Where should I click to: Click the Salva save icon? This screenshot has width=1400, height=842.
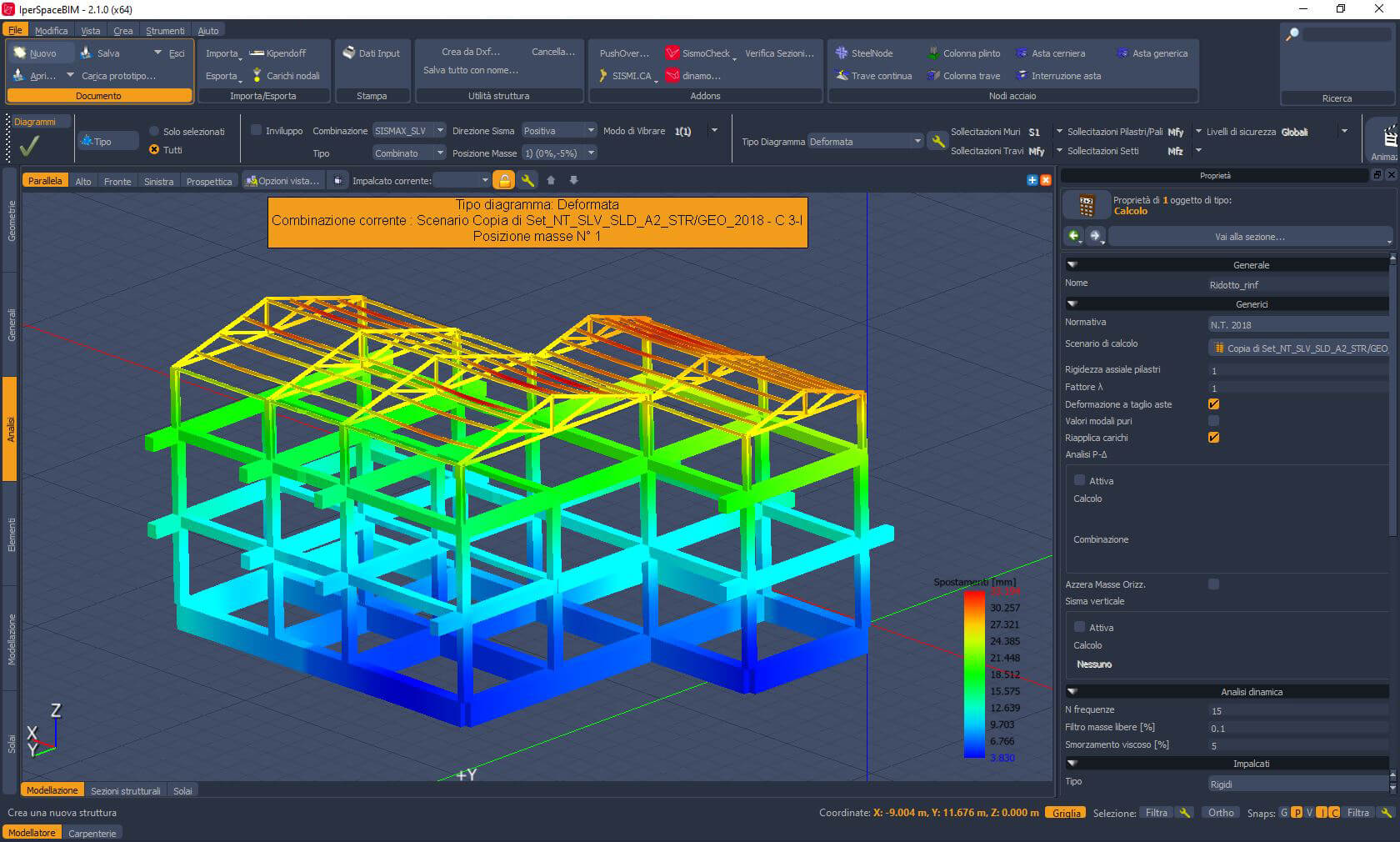coord(86,53)
